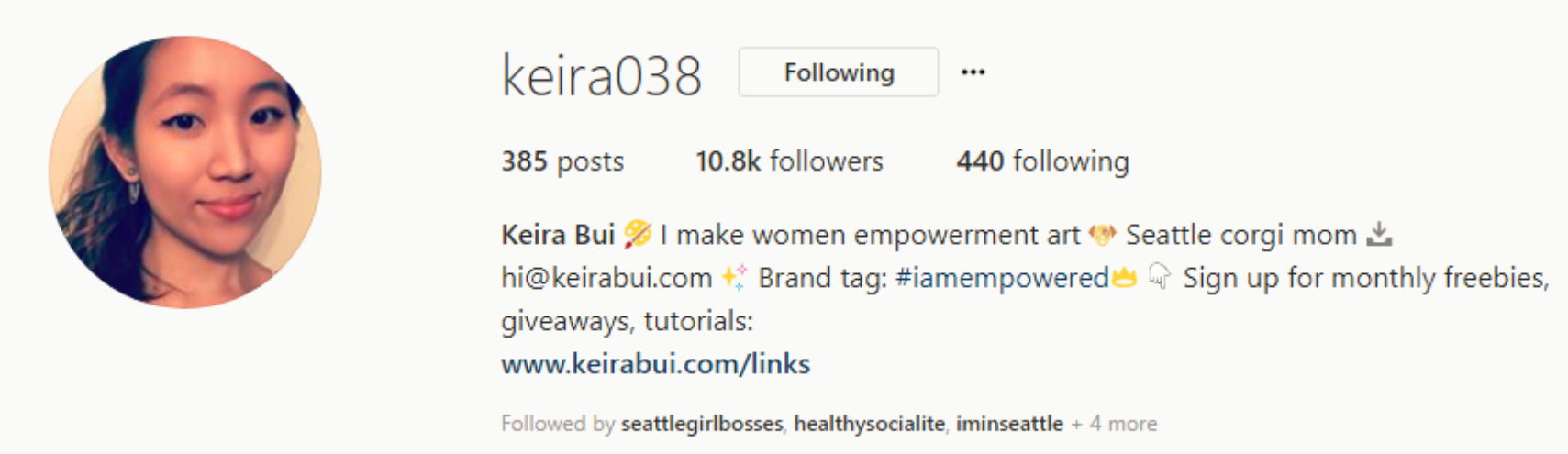Image resolution: width=1568 pixels, height=454 pixels.
Task: Click the paint palette emoji after Keira Bui
Action: (x=638, y=235)
